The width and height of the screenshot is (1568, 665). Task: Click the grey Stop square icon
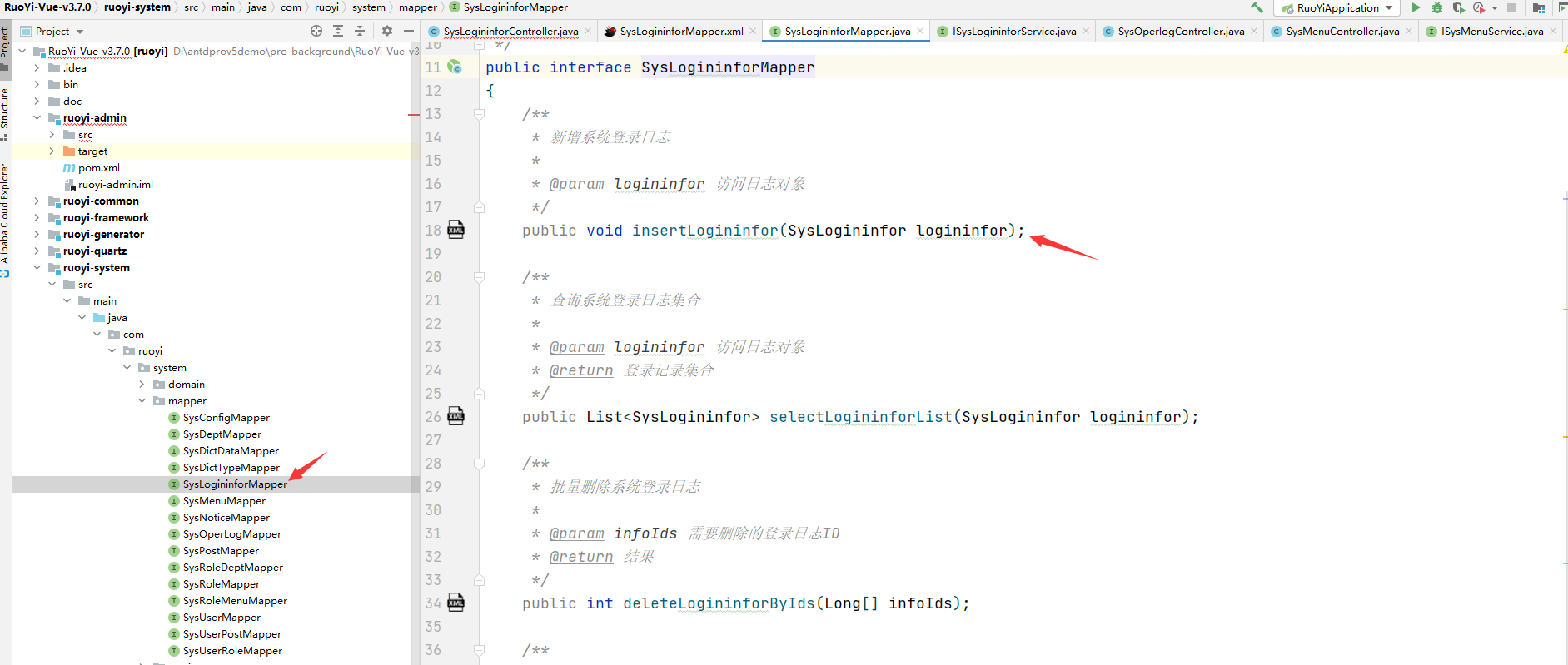pyautogui.click(x=1511, y=7)
